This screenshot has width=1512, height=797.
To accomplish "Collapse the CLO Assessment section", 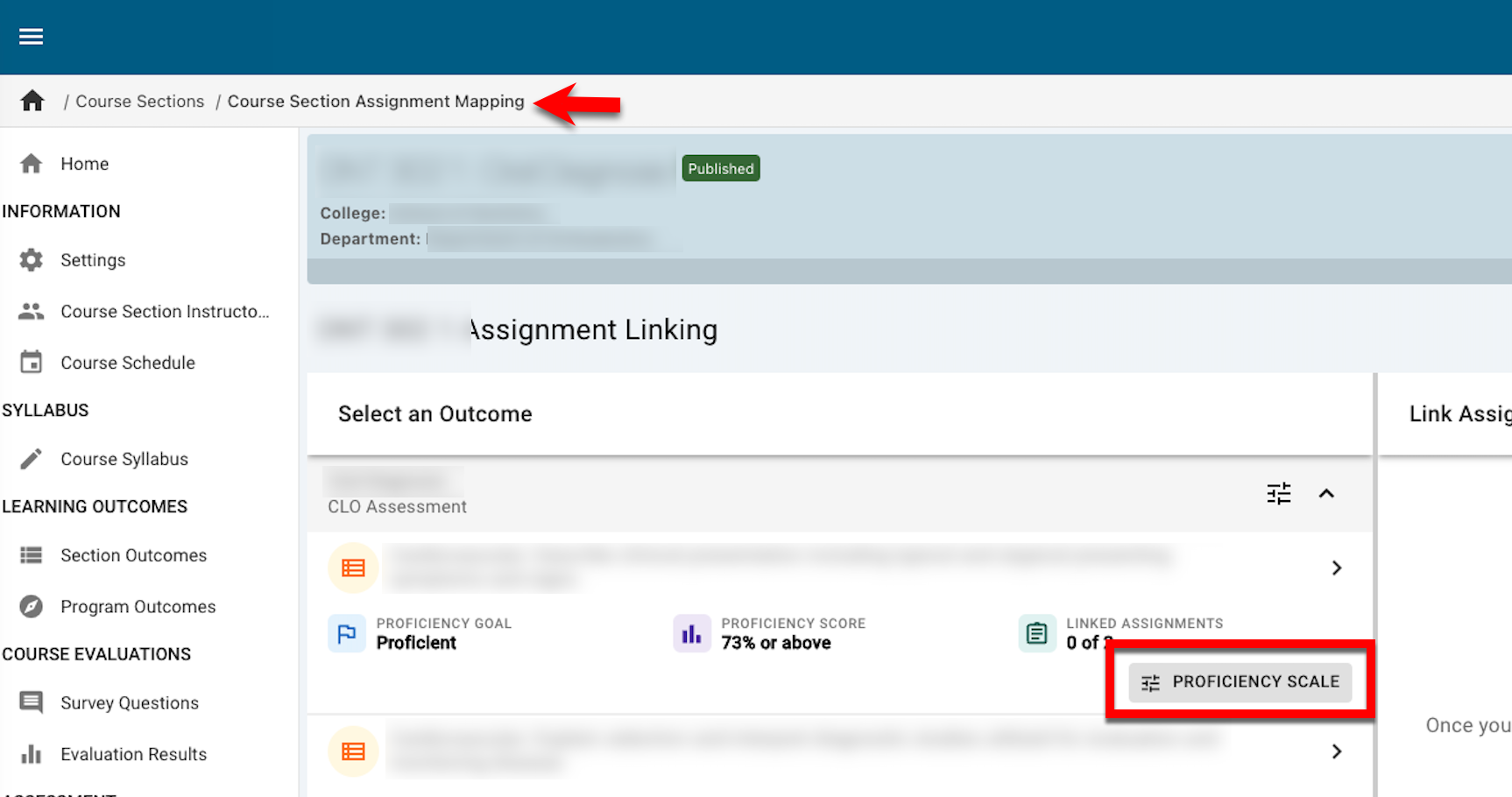I will coord(1326,494).
